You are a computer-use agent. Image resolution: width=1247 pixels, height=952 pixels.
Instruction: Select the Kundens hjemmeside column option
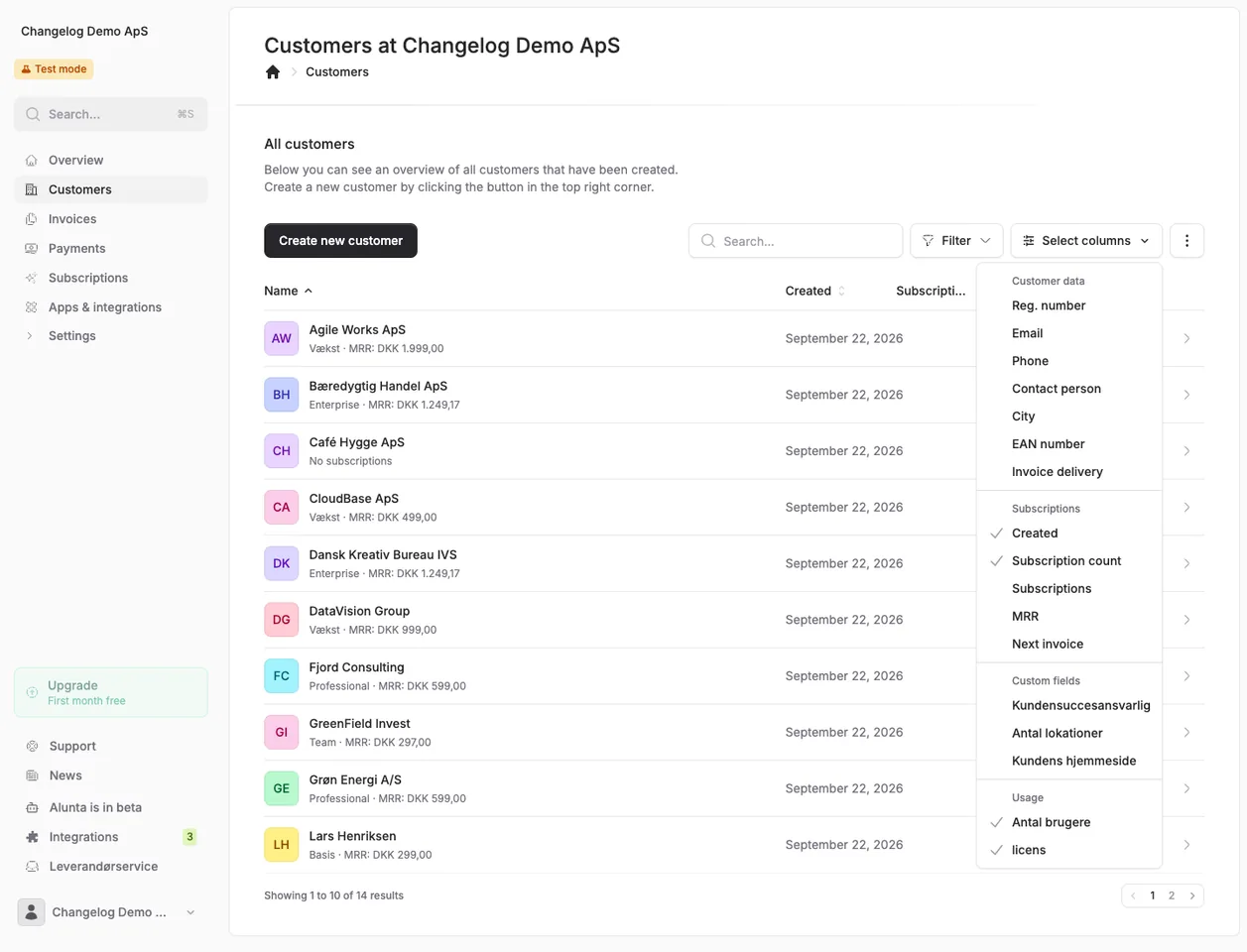point(1068,762)
